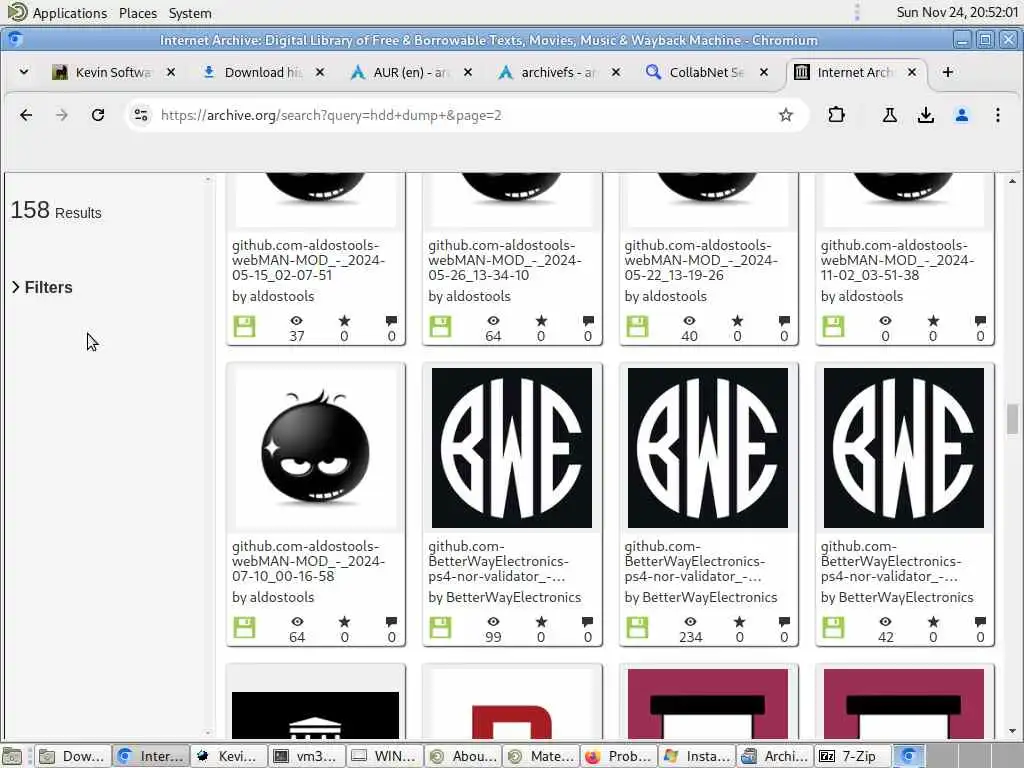Close the archivefs tab

(x=616, y=72)
